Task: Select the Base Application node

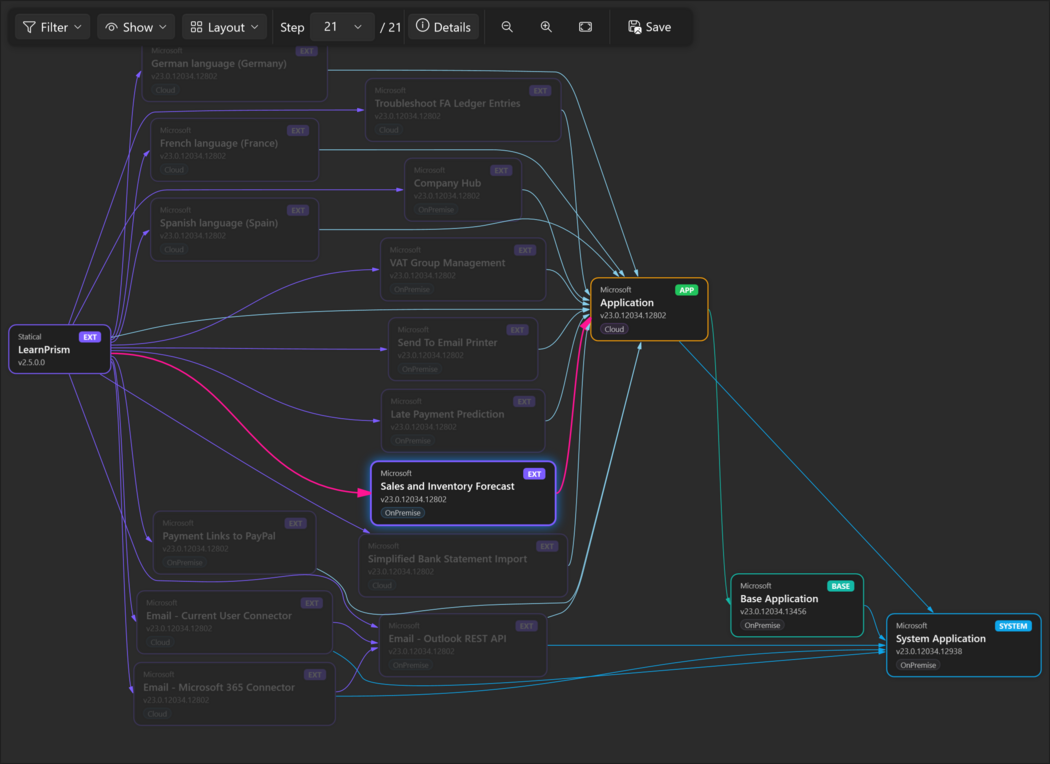Action: tap(797, 605)
